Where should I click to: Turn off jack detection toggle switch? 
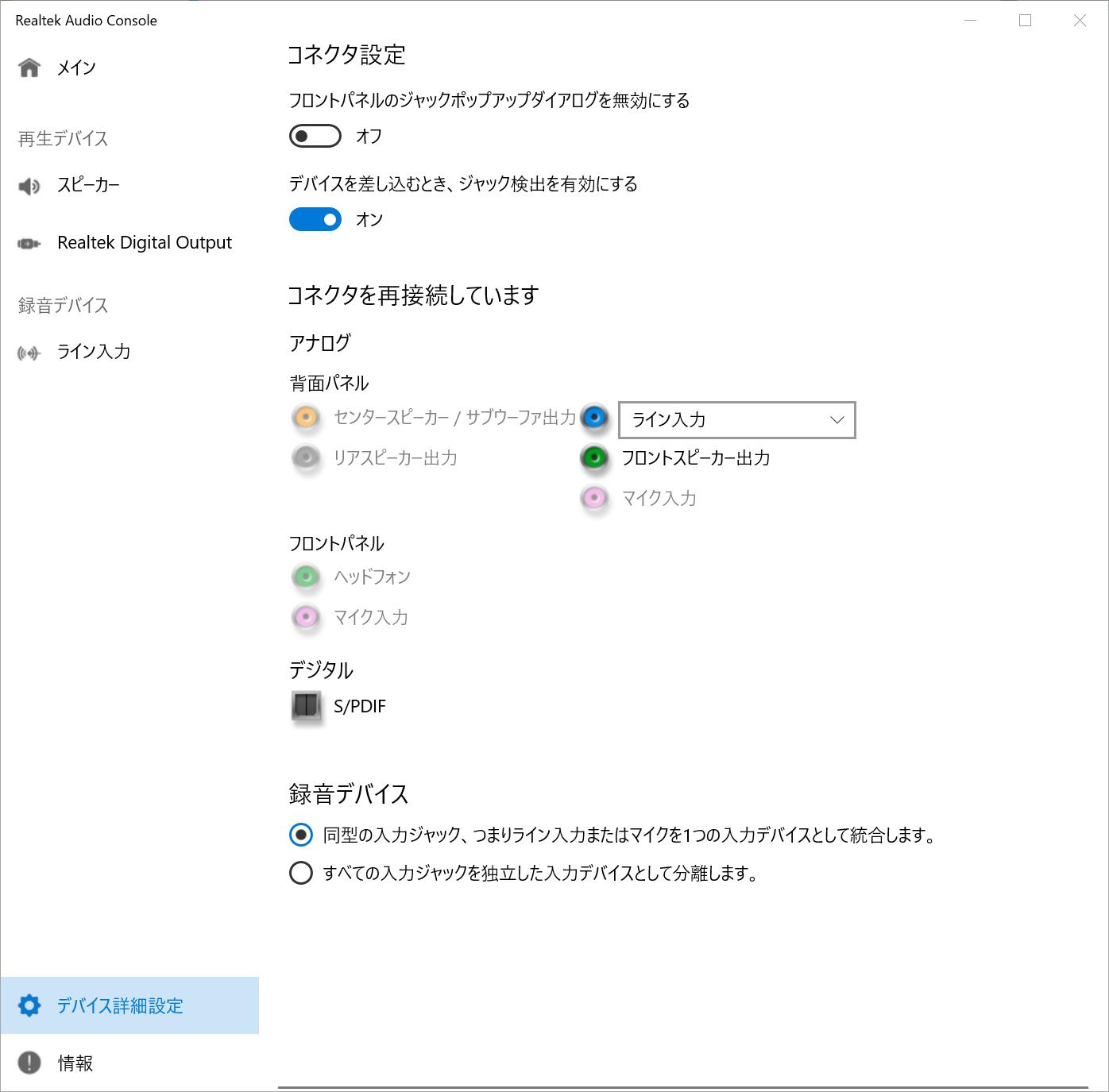click(315, 219)
